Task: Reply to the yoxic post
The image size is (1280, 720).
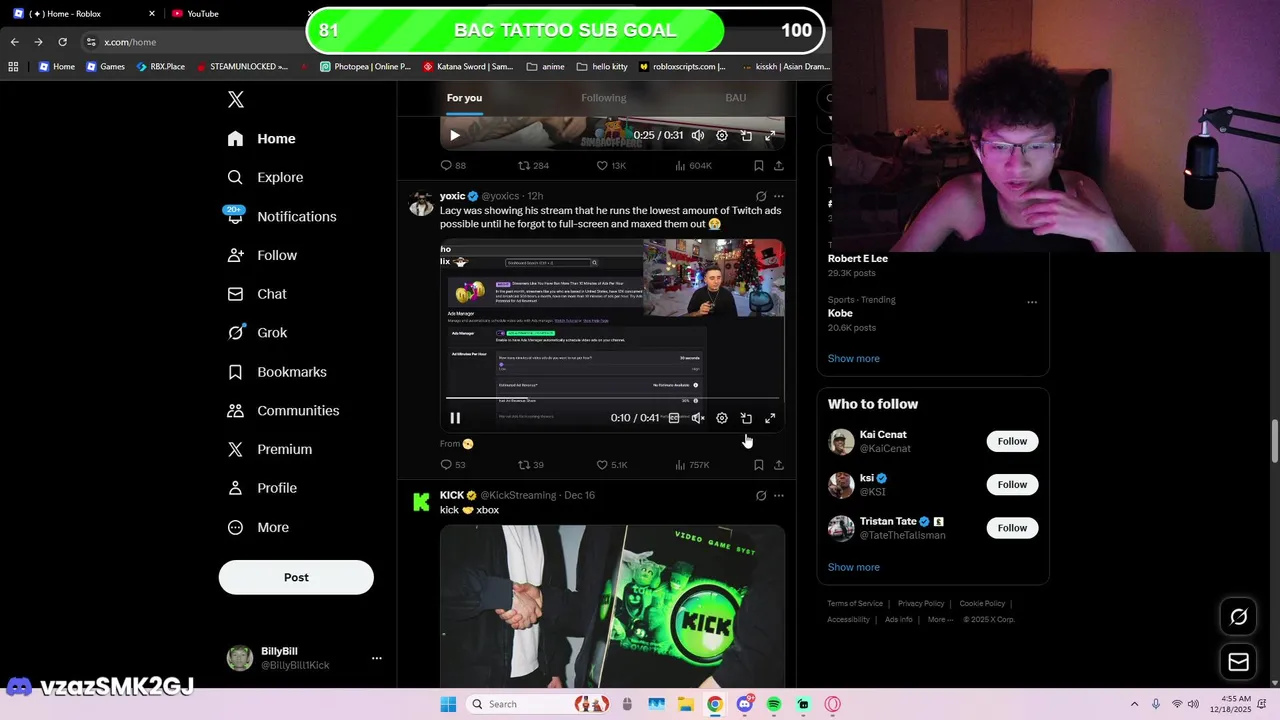Action: pyautogui.click(x=453, y=465)
